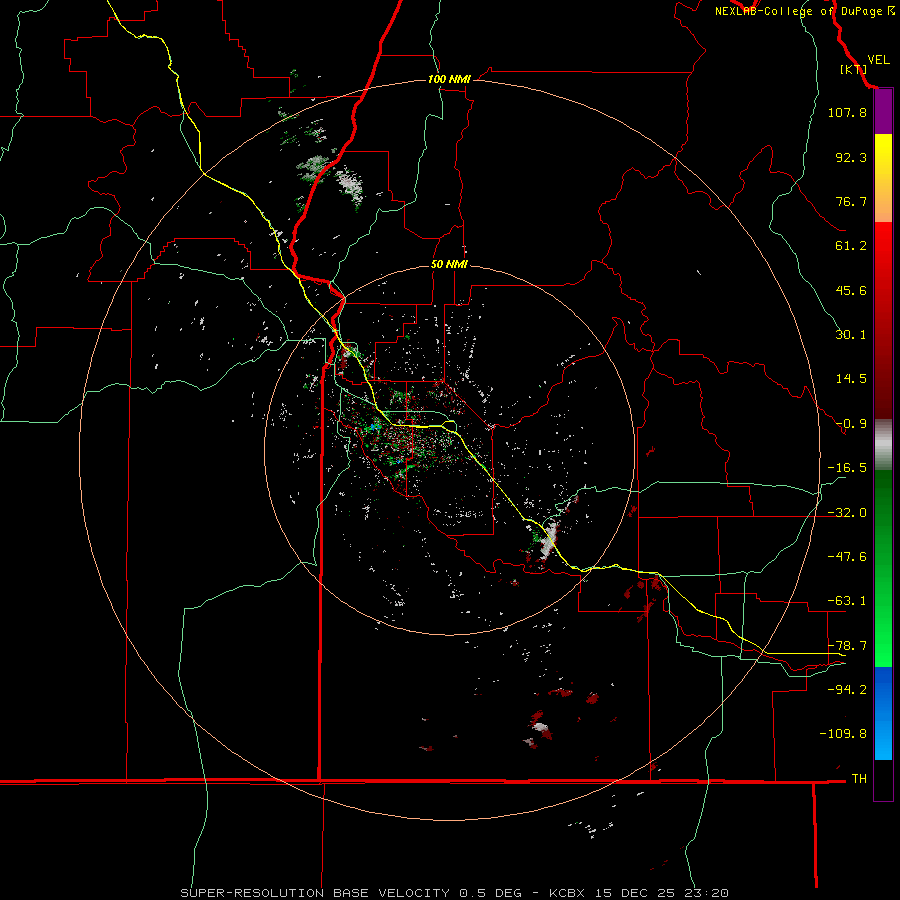Click the Super-Resolution Base Velocity caption

pos(455,893)
